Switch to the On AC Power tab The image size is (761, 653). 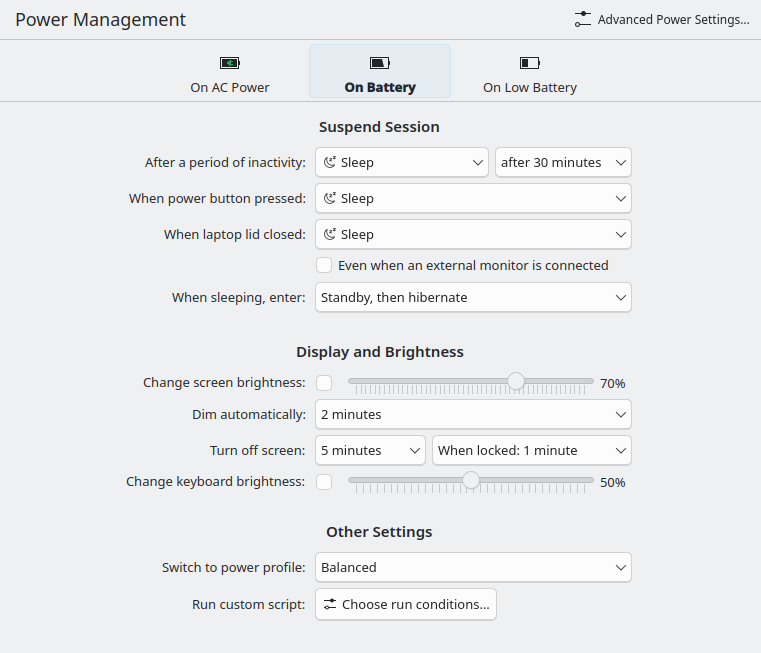(230, 73)
